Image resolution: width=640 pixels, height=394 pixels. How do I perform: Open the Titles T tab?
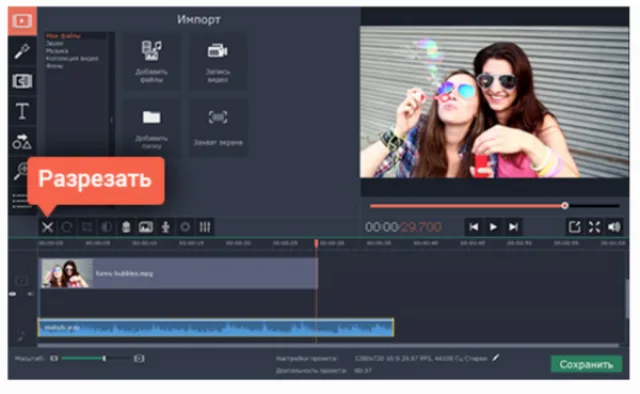(22, 111)
